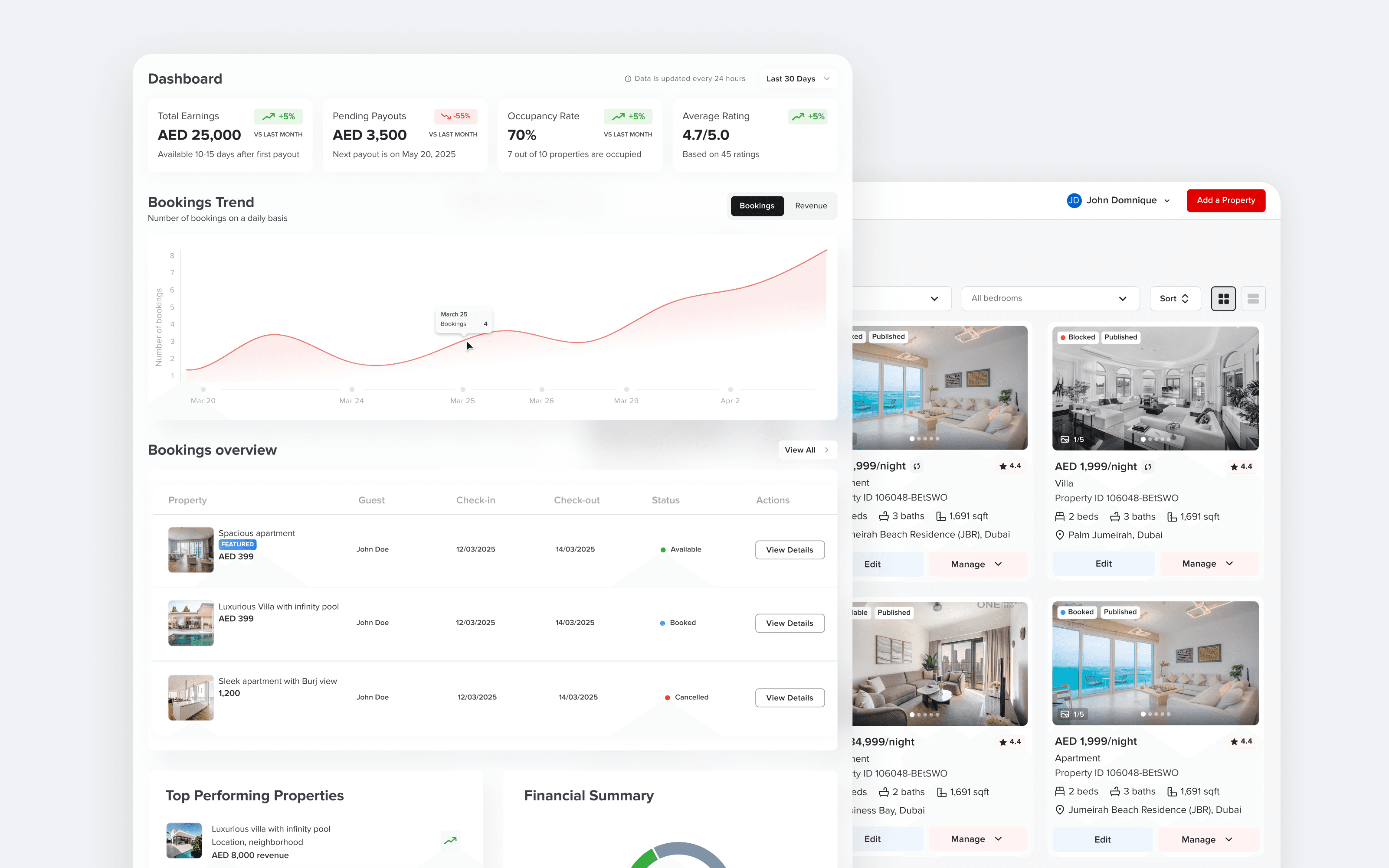1389x868 pixels.
Task: Click View All in Bookings overview
Action: pos(807,450)
